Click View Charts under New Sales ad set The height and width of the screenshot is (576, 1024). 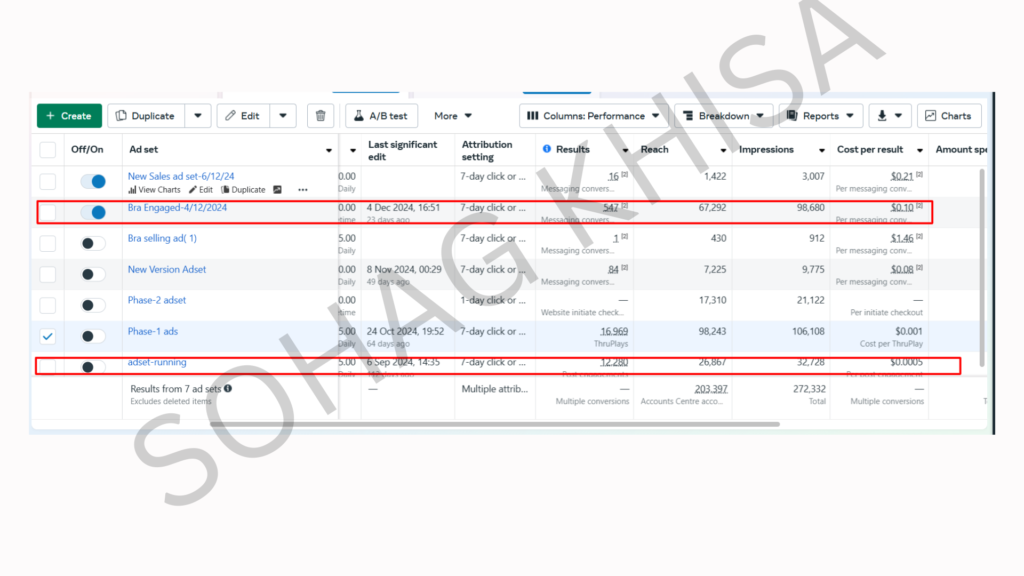pyautogui.click(x=154, y=190)
